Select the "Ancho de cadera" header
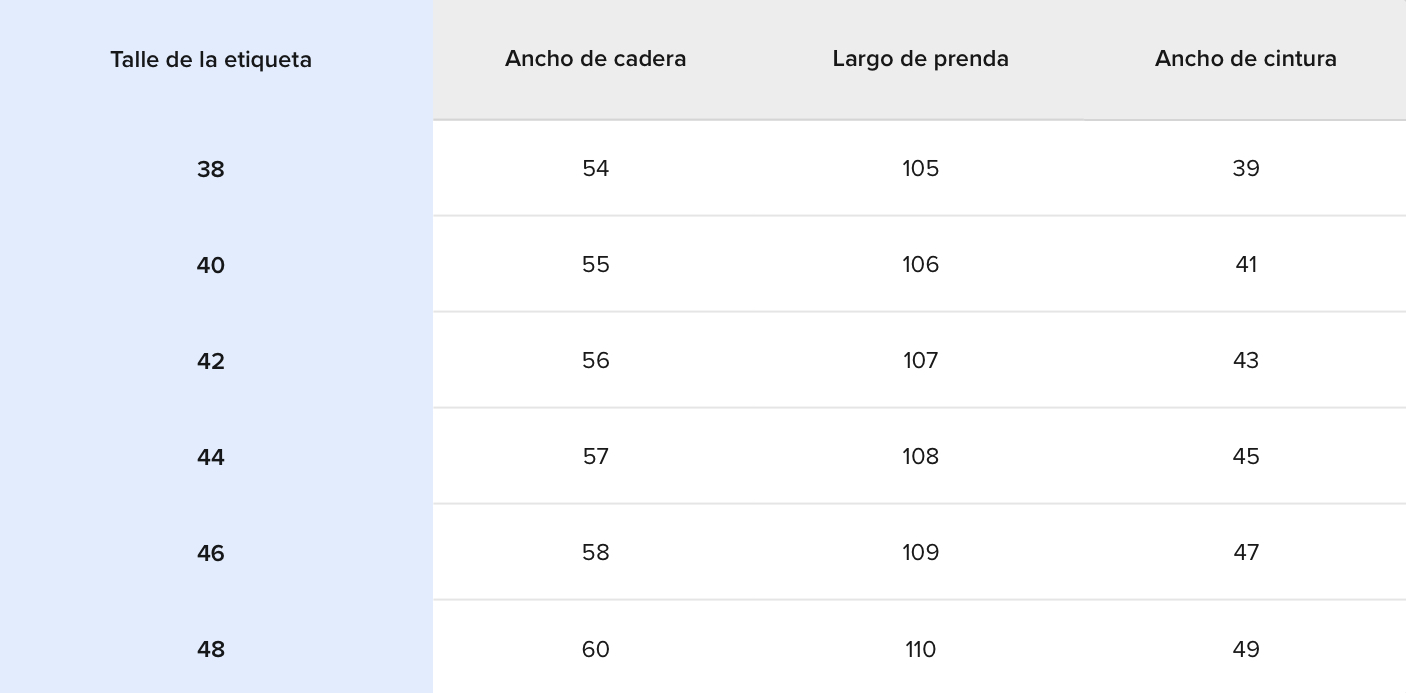This screenshot has width=1406, height=693. point(595,59)
